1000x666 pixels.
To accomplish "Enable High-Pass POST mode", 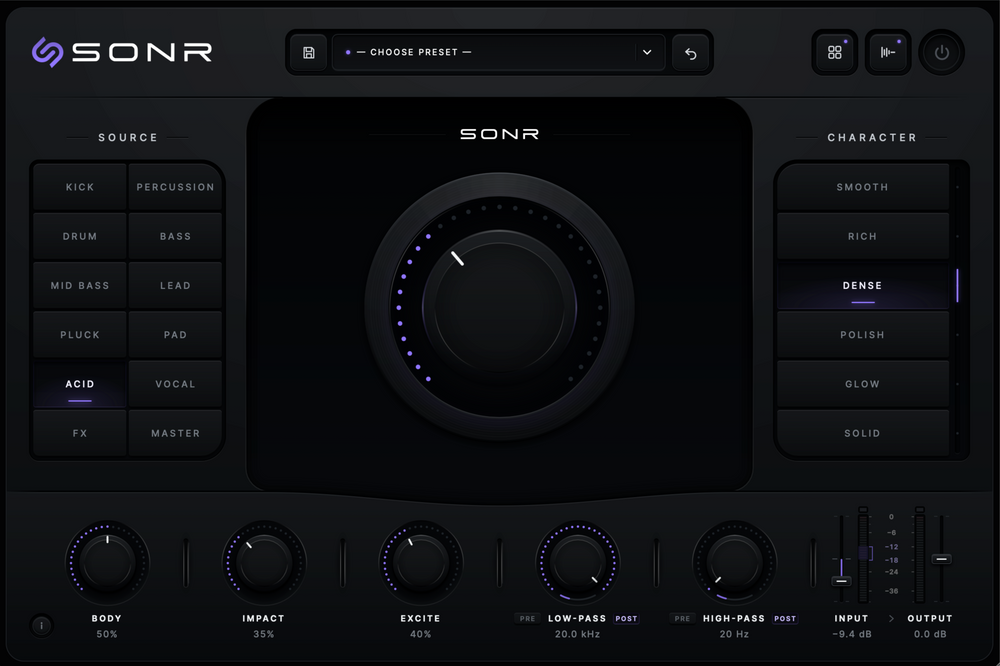I will tap(784, 618).
